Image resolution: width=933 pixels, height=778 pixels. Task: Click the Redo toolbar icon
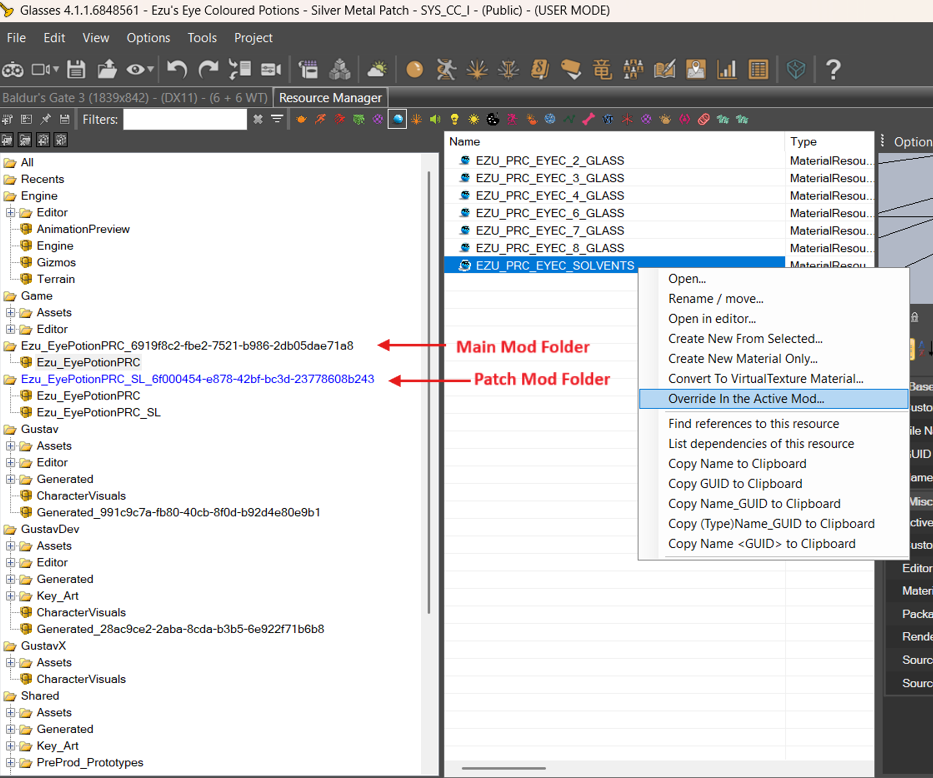tap(207, 69)
